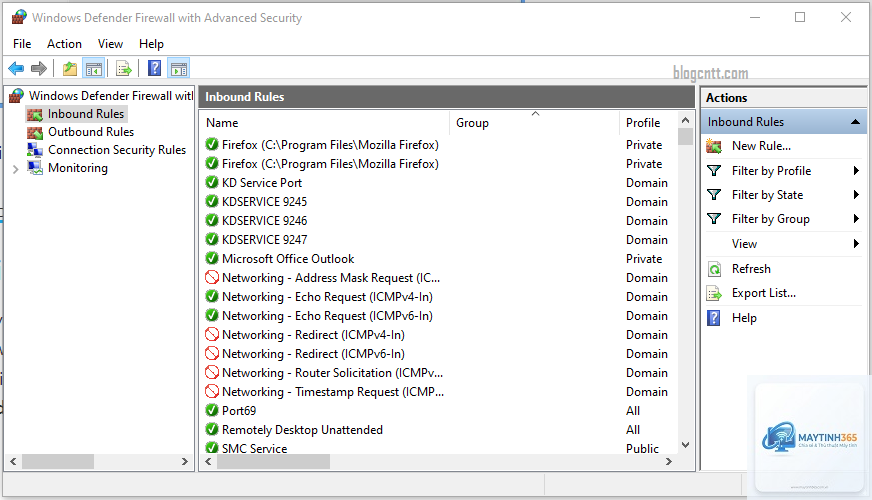872x500 pixels.
Task: Click blocked icon of Address Mask Request rule
Action: [x=212, y=277]
